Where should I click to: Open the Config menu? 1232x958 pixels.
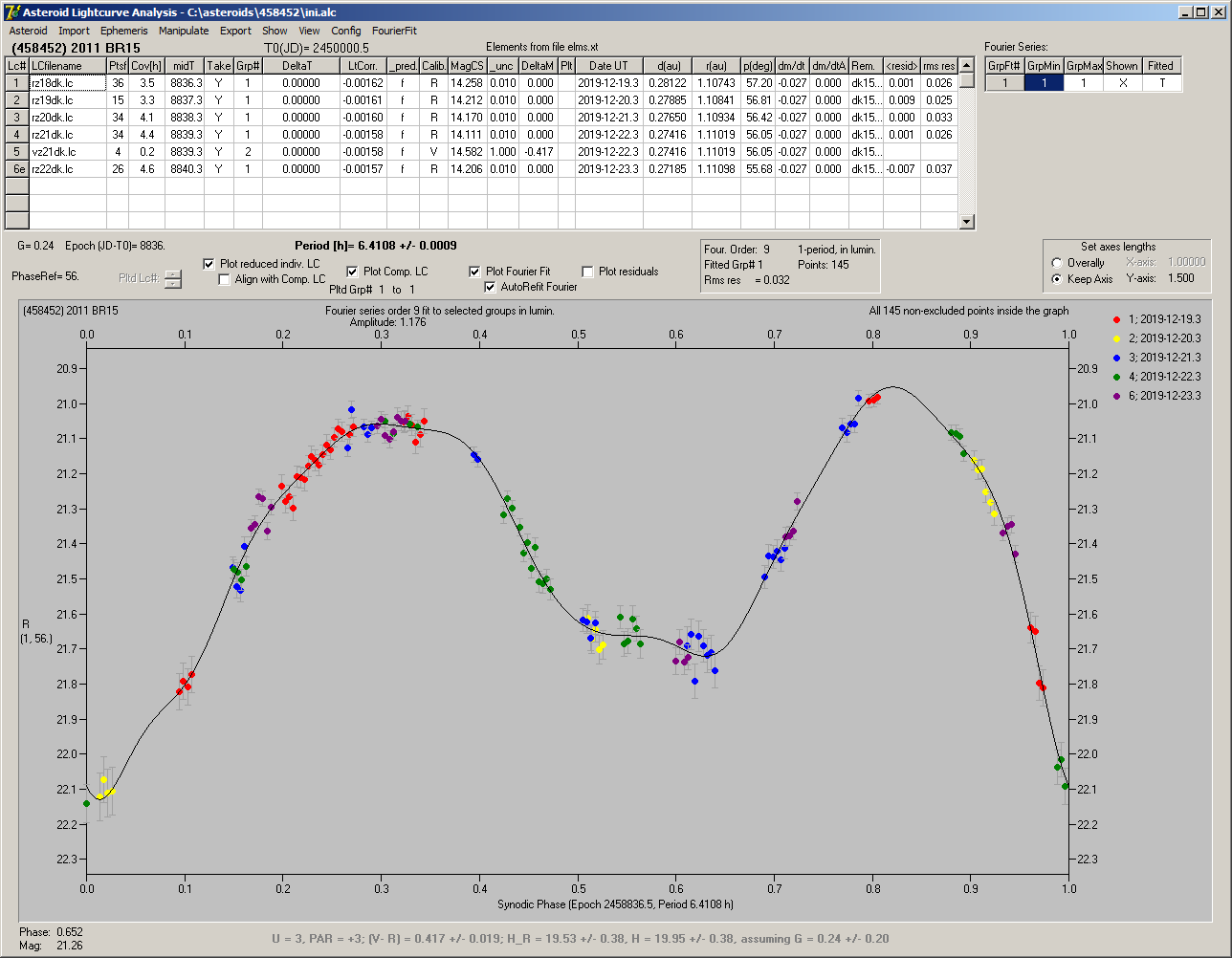tap(346, 31)
